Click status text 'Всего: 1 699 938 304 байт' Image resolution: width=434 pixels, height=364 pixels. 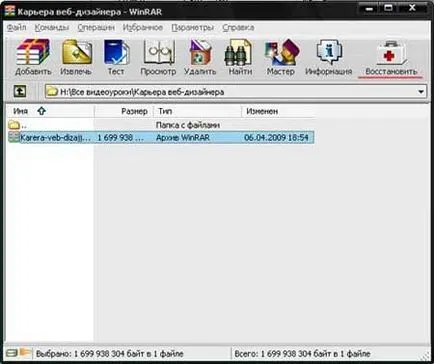(x=302, y=353)
